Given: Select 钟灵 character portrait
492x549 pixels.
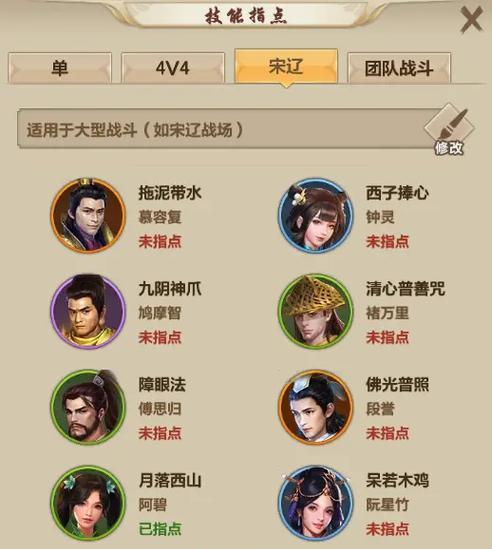Looking at the screenshot, I should tap(316, 215).
